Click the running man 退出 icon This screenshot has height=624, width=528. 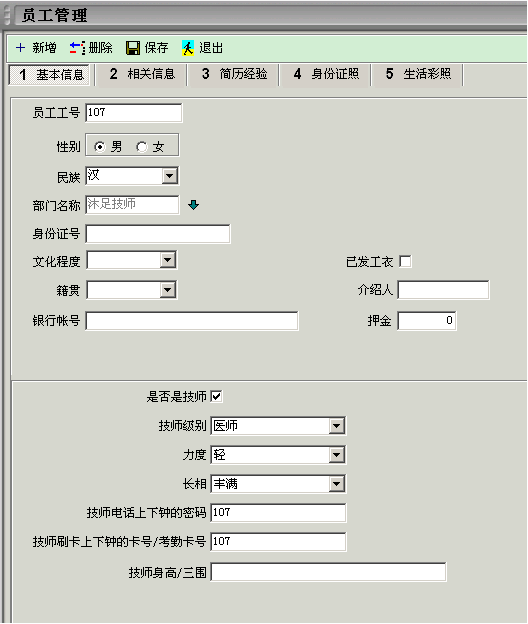point(188,48)
